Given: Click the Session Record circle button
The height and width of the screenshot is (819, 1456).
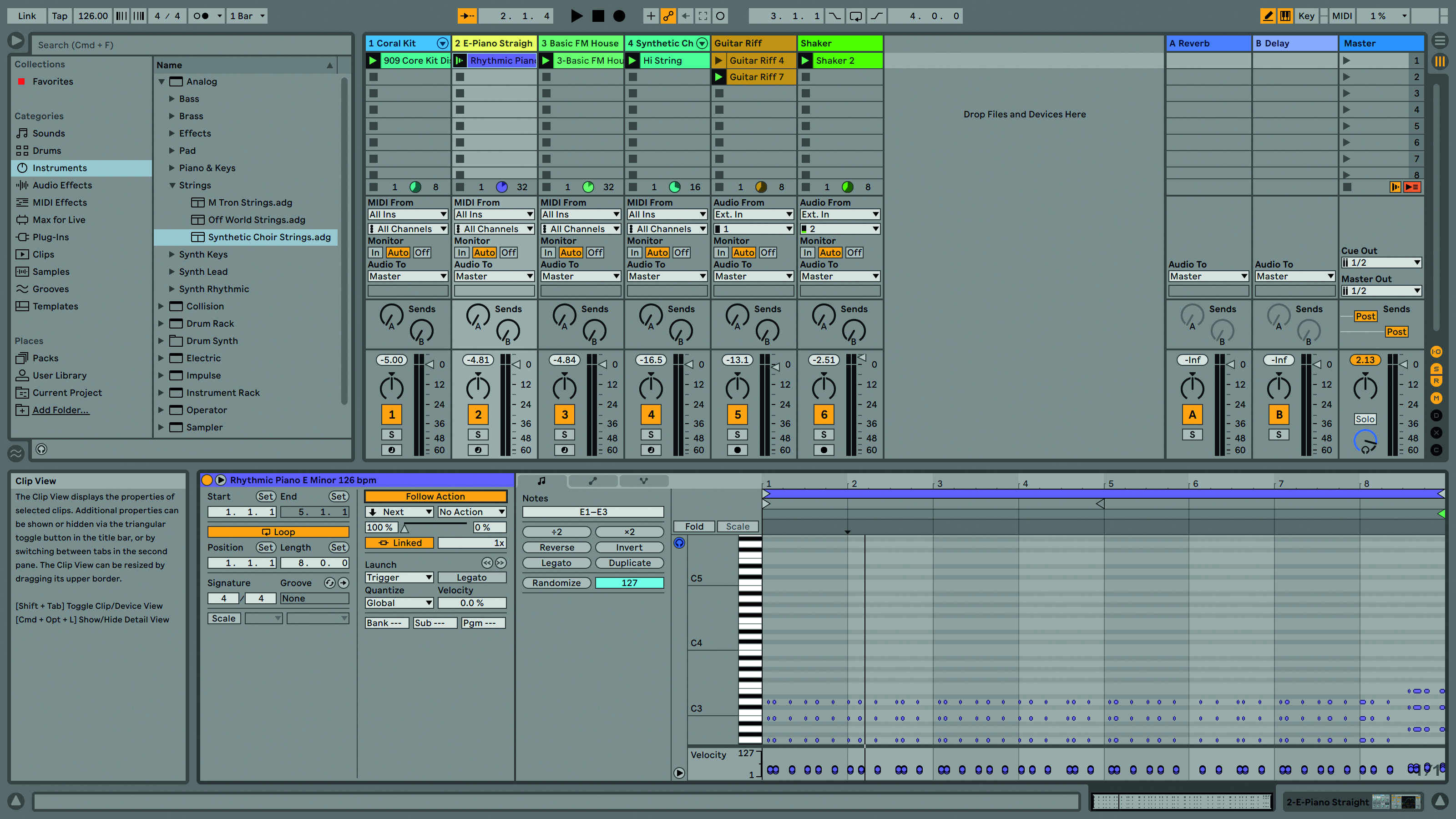Looking at the screenshot, I should click(720, 16).
